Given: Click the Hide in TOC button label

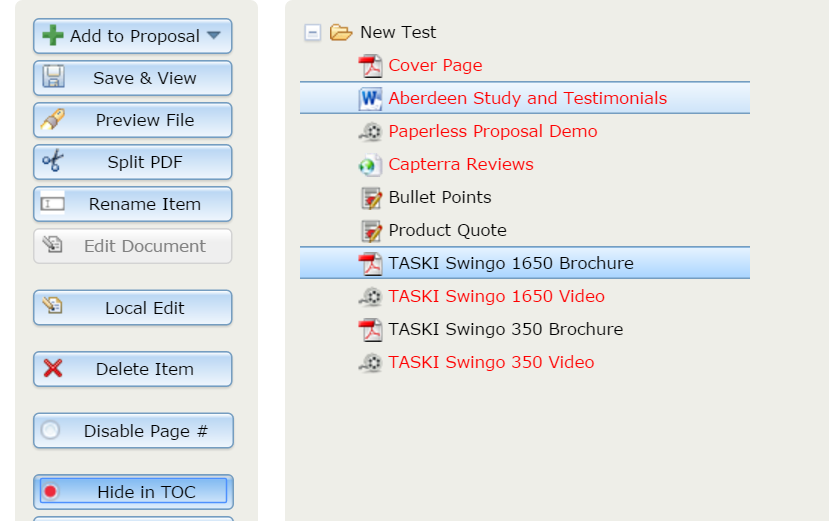Looking at the screenshot, I should point(146,492).
